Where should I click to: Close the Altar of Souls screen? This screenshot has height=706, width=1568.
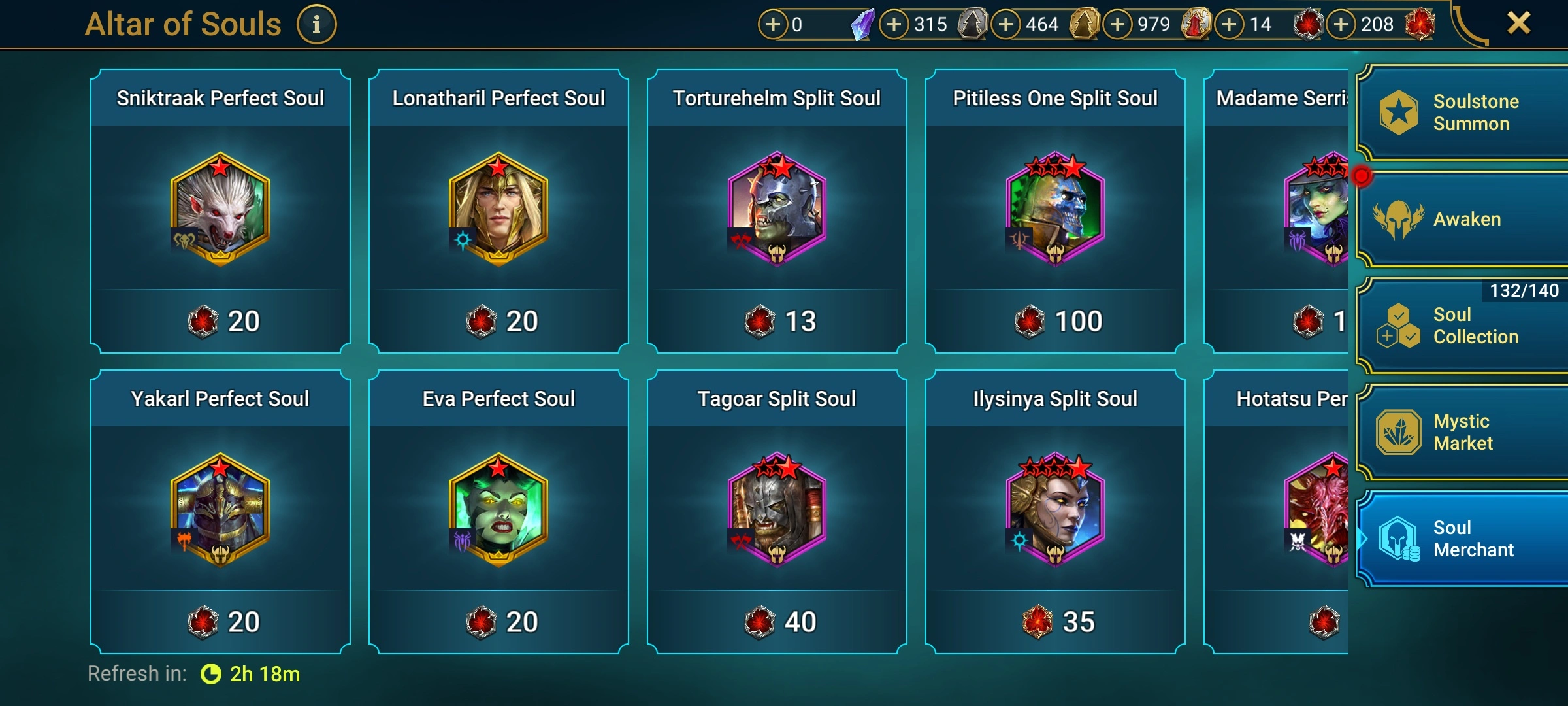[x=1518, y=24]
